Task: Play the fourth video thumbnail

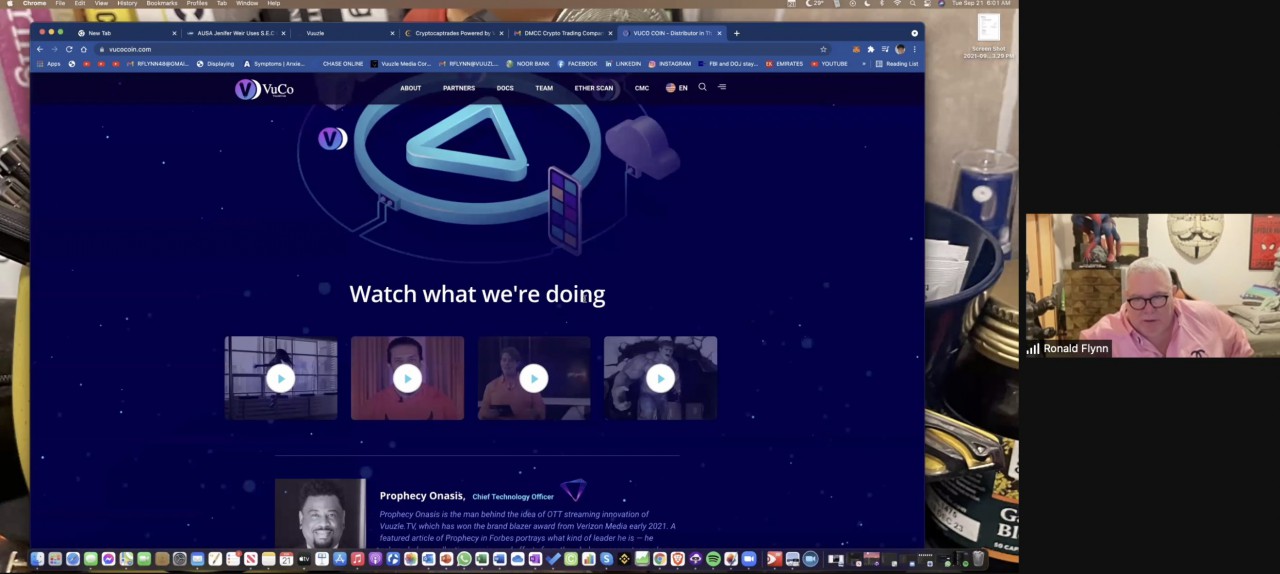Action: (660, 378)
